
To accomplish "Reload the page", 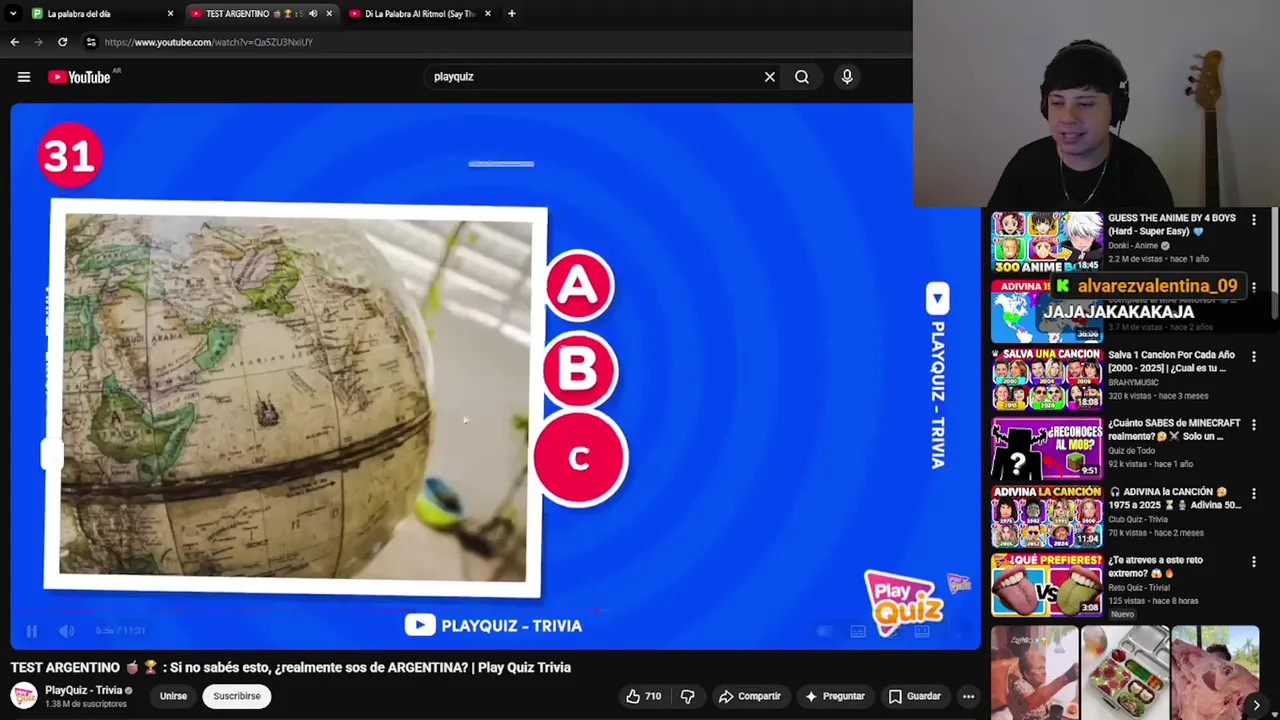I will tap(62, 42).
